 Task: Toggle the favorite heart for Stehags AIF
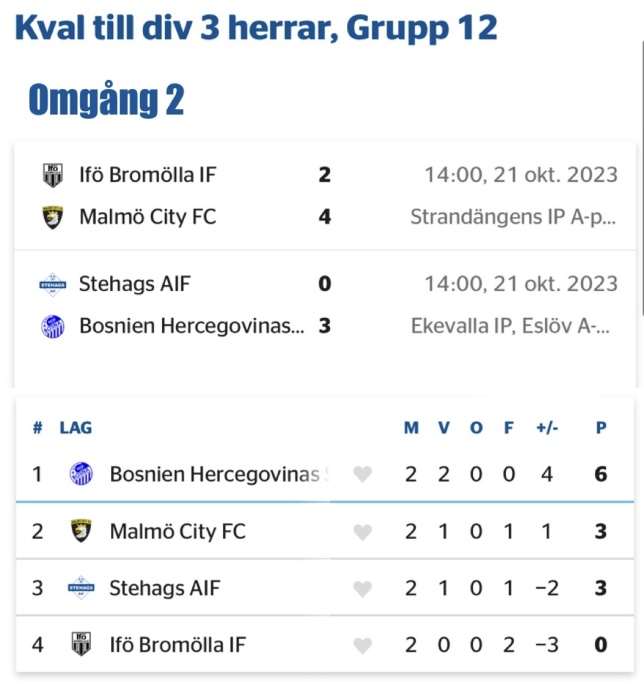pos(362,589)
